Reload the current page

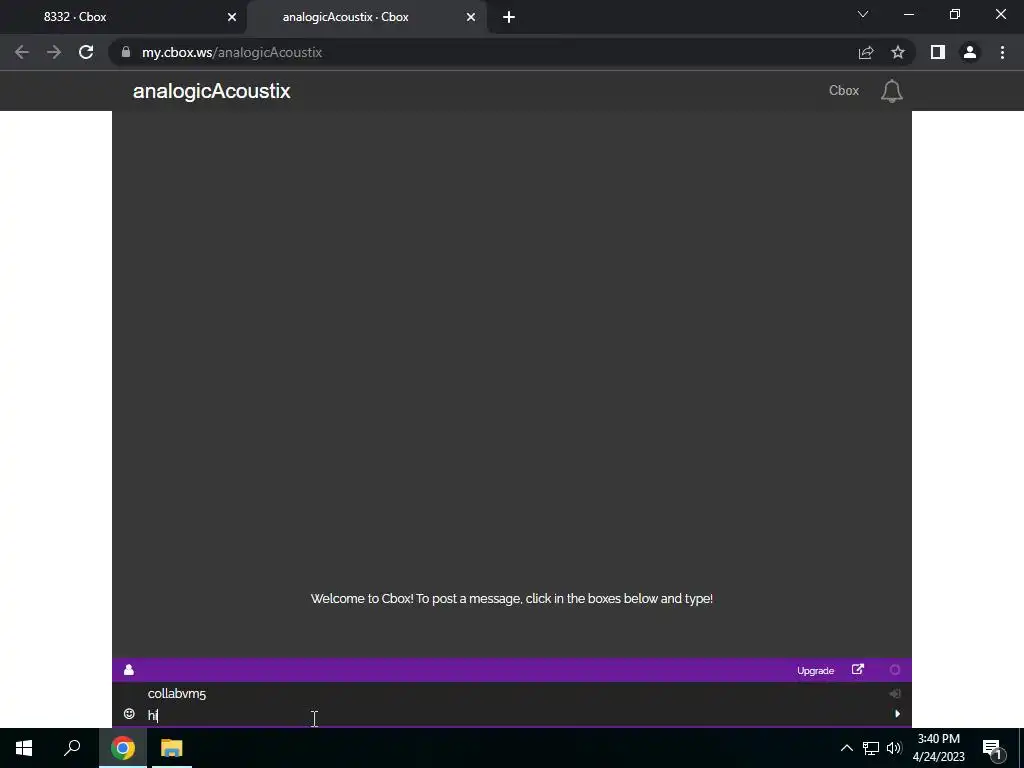(x=86, y=52)
